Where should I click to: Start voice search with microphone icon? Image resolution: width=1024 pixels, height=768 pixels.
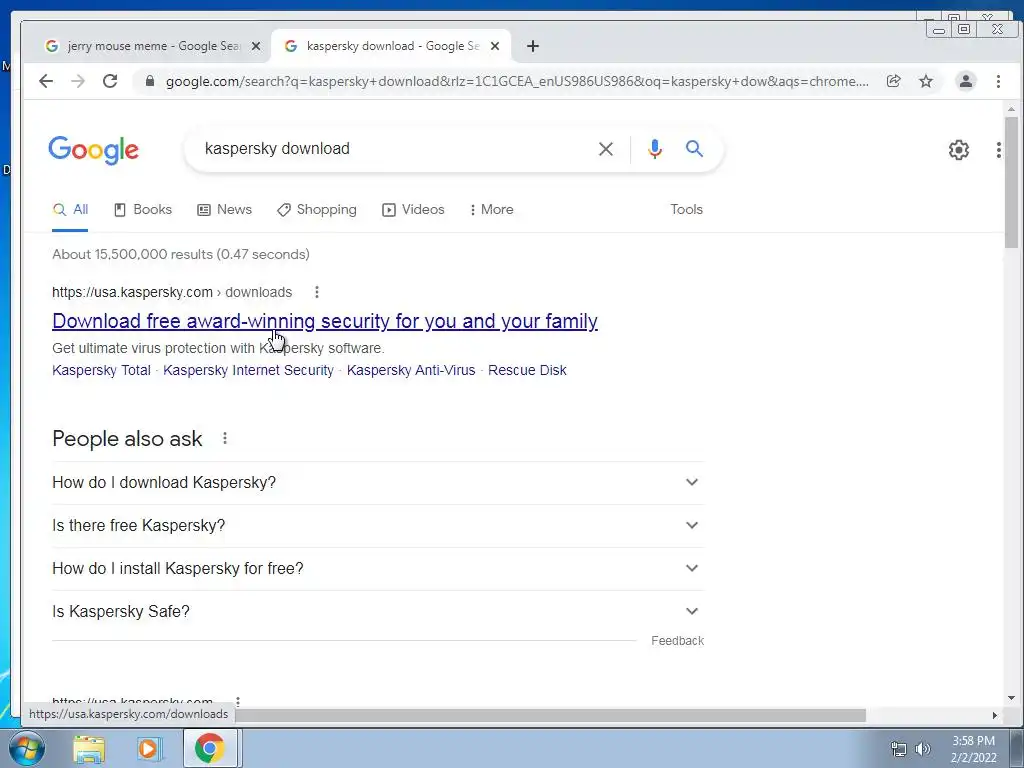(x=654, y=149)
